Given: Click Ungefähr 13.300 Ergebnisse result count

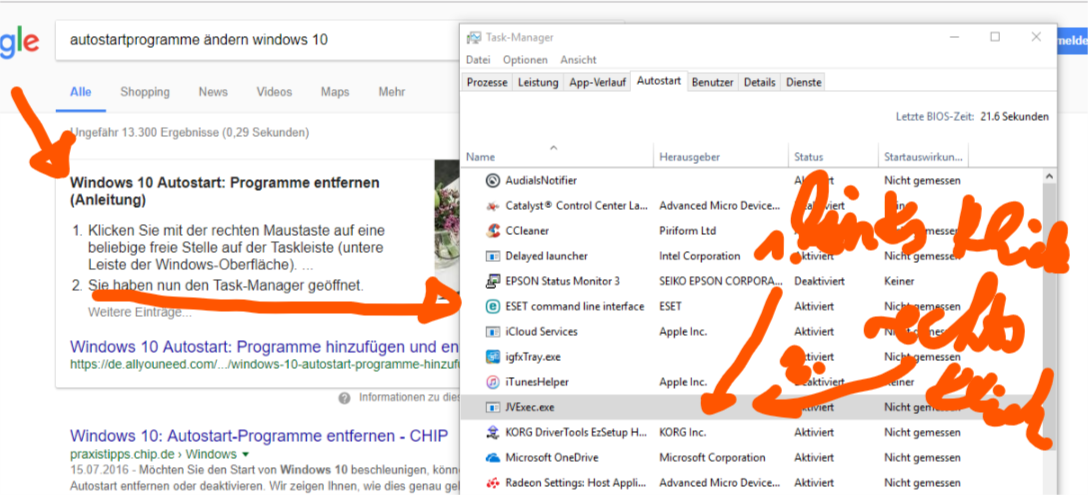Looking at the screenshot, I should [x=189, y=132].
